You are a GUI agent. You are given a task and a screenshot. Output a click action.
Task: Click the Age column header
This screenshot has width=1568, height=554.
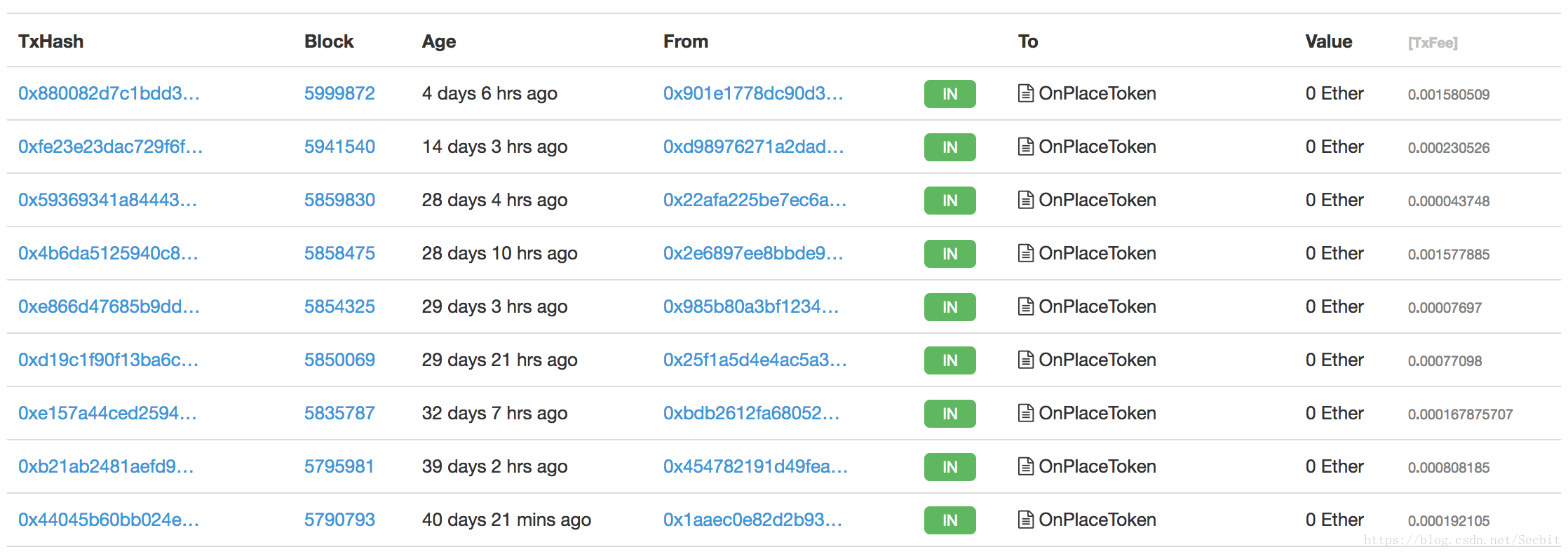[x=439, y=42]
